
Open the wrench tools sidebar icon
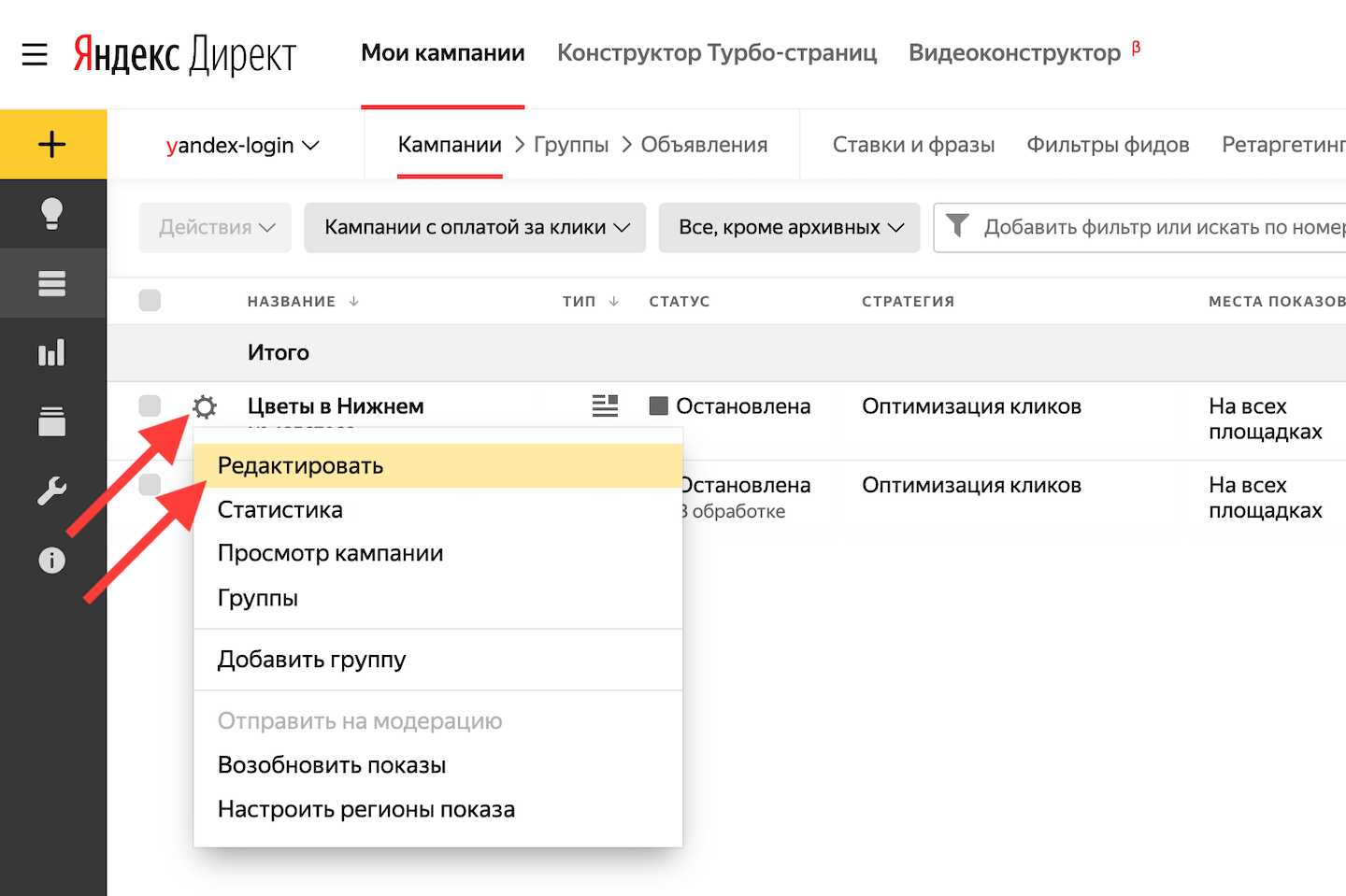coord(52,491)
